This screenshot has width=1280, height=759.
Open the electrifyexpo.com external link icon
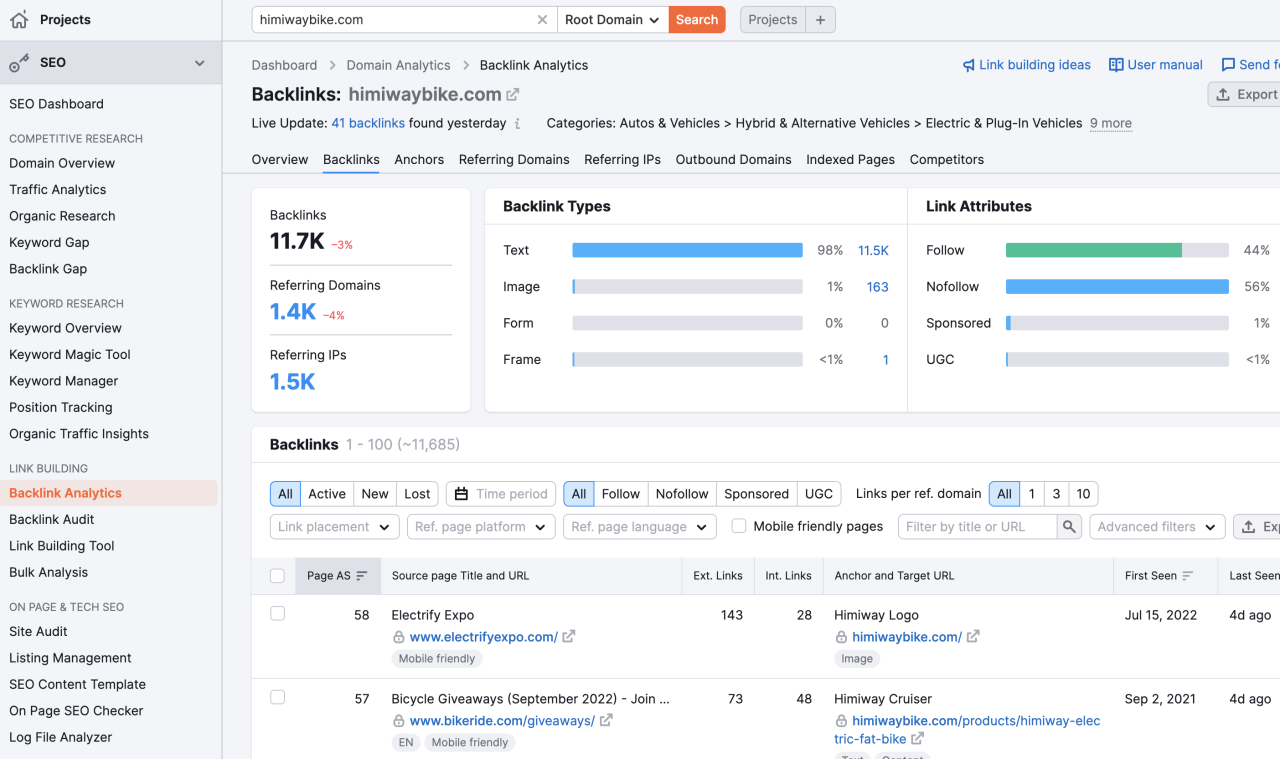(569, 637)
